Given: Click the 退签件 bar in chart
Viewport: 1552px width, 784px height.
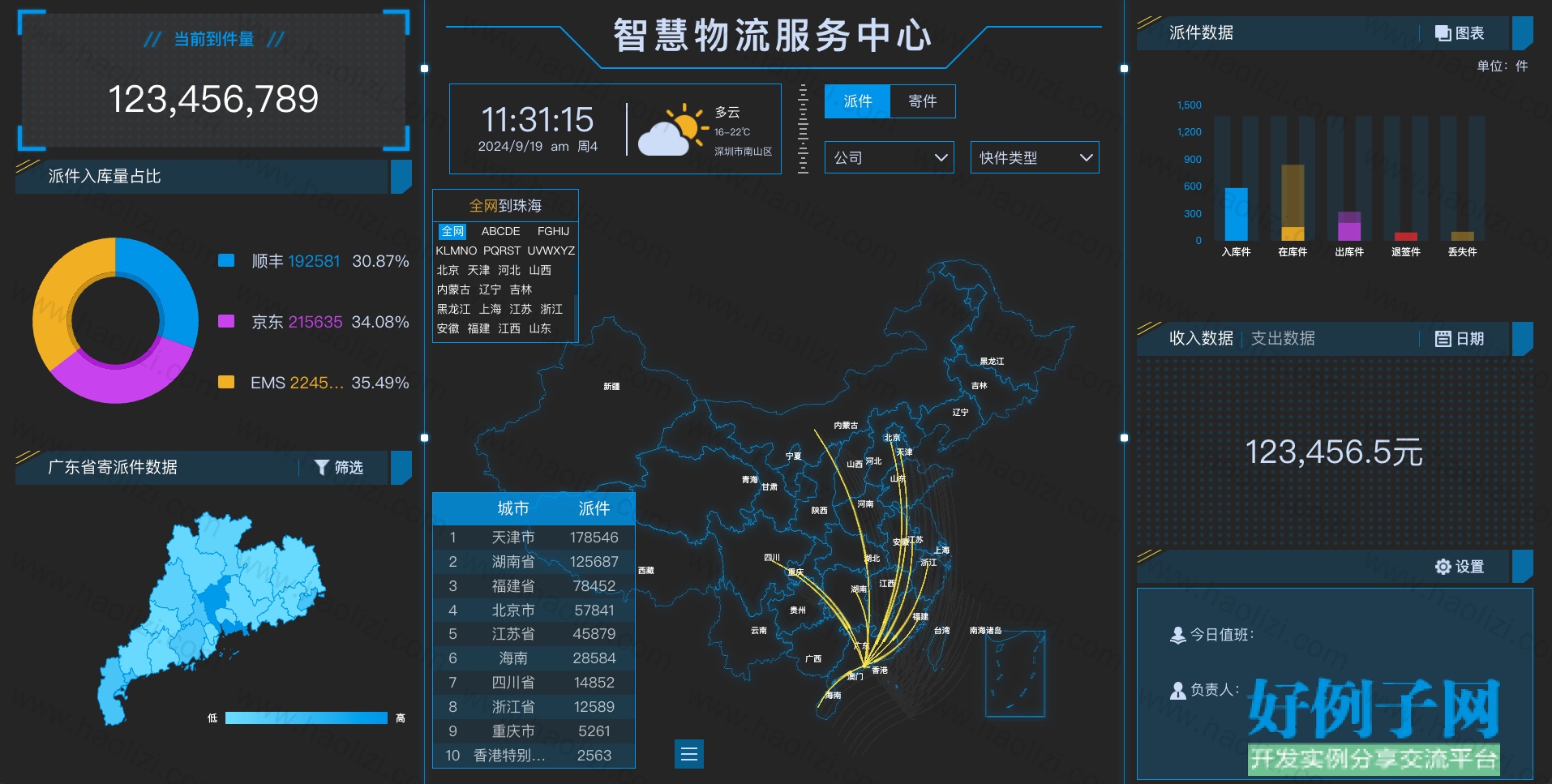Looking at the screenshot, I should click(1406, 237).
